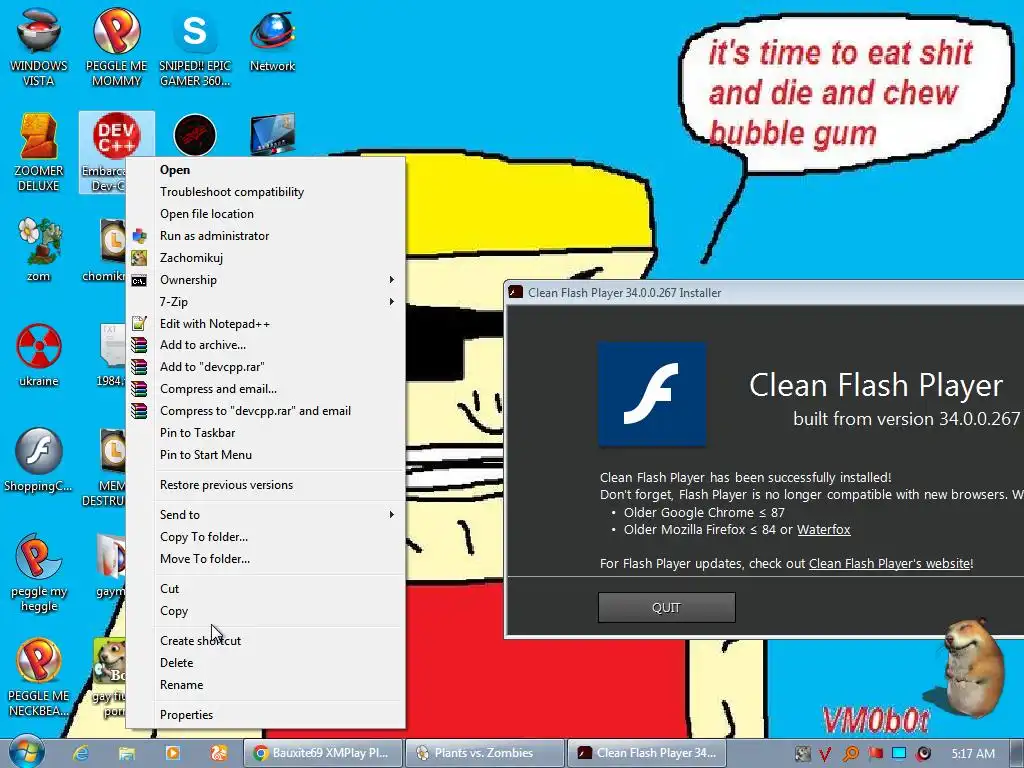The image size is (1024, 768).
Task: Select the black round icon beside Dev-C++
Action: 195,135
